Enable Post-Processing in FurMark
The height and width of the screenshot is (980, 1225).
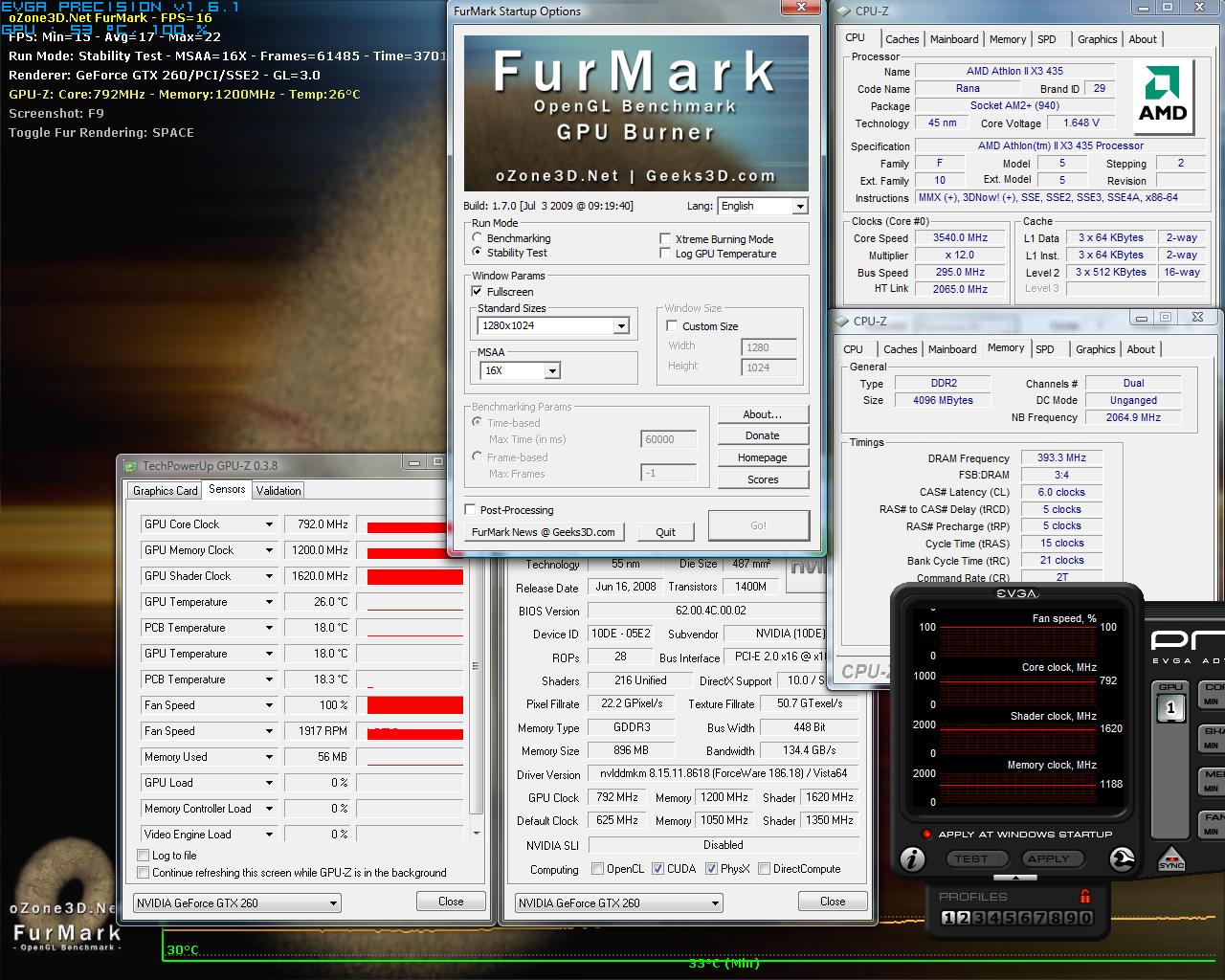(x=470, y=509)
